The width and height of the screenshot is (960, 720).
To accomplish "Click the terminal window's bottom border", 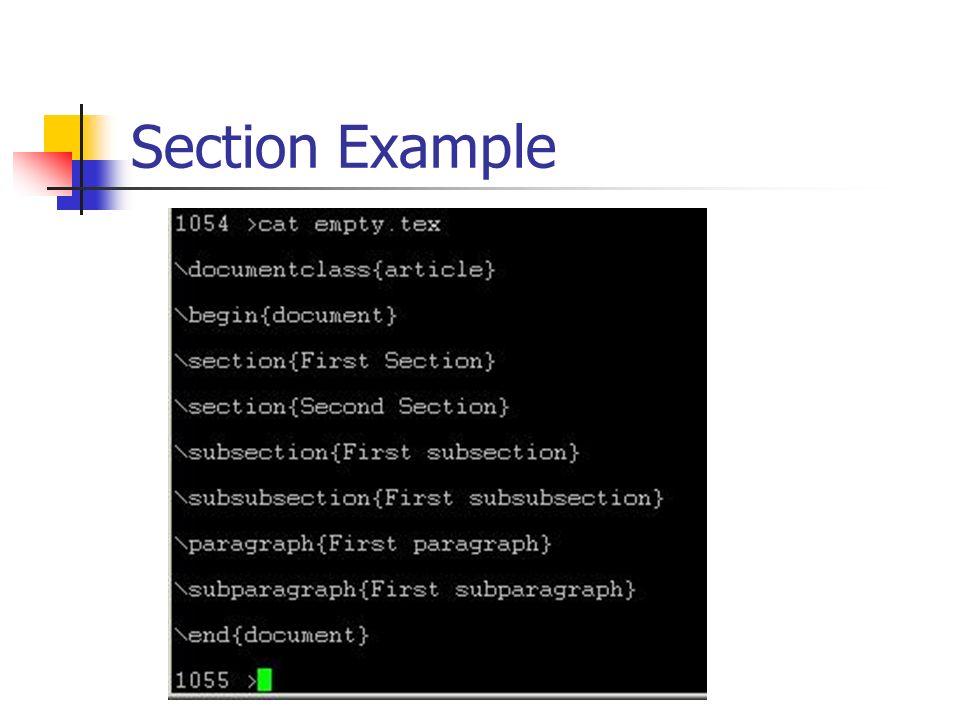I will [437, 696].
